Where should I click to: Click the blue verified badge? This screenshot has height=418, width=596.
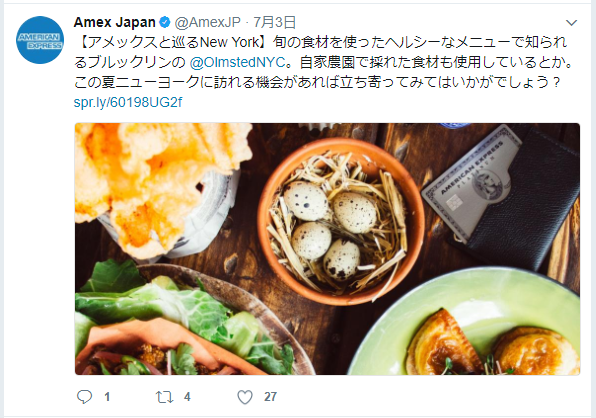(x=165, y=22)
